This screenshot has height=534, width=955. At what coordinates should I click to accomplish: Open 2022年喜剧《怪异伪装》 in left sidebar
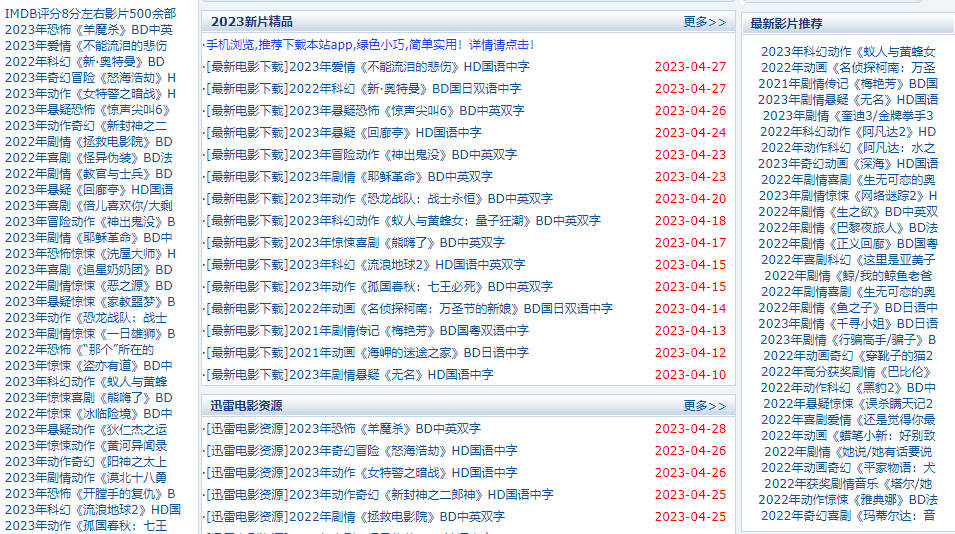pyautogui.click(x=89, y=158)
